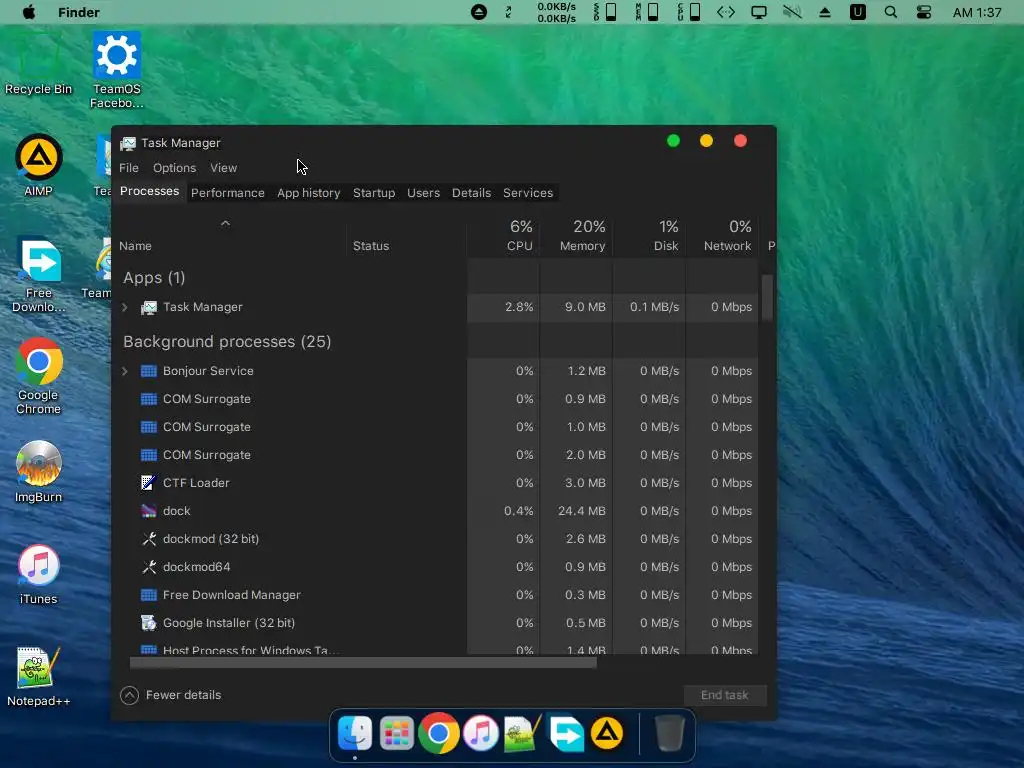Click the Background processes (25) heading
1024x768 pixels.
(x=227, y=342)
